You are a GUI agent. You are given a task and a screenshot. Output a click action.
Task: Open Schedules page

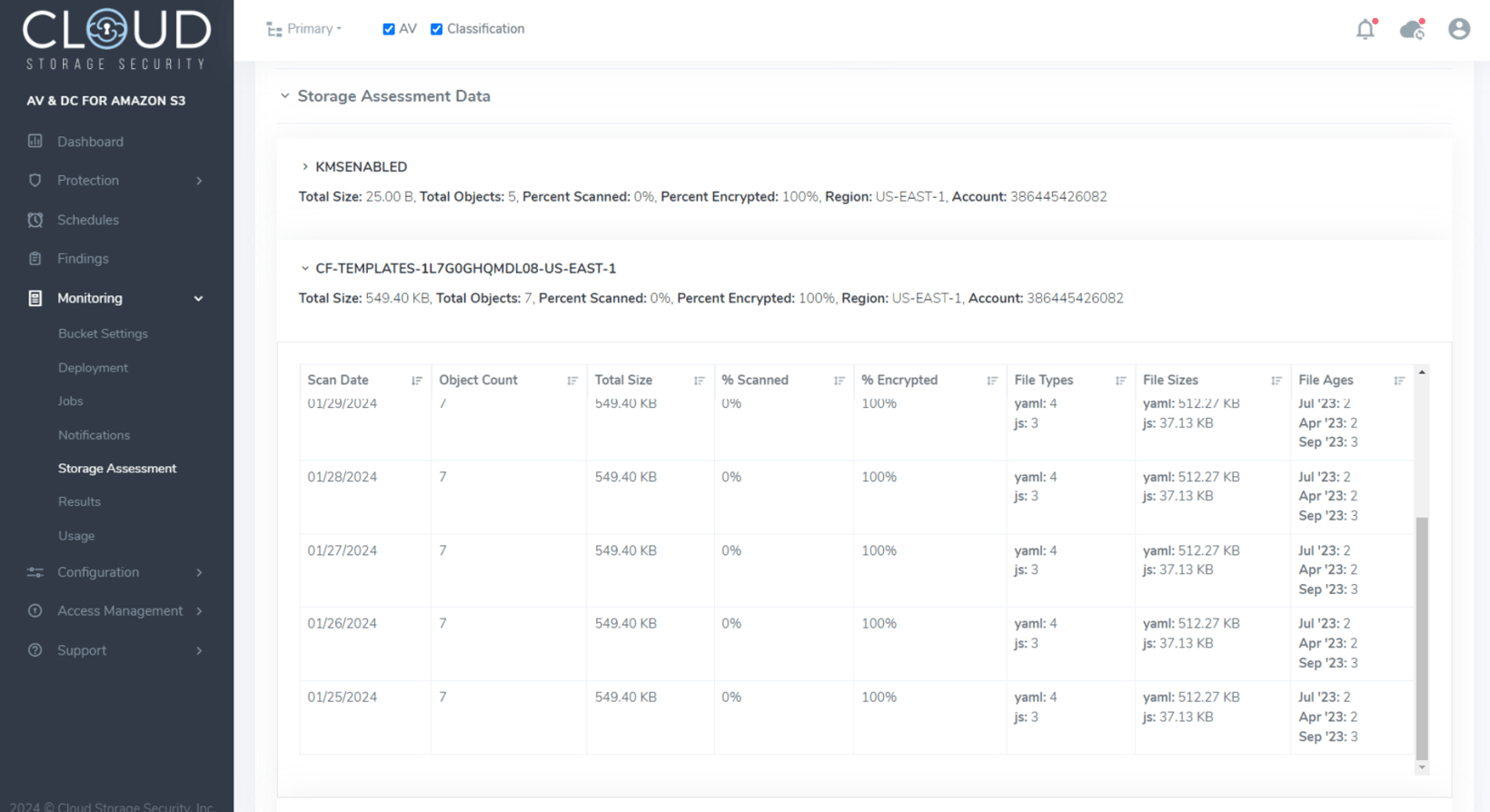(88, 220)
